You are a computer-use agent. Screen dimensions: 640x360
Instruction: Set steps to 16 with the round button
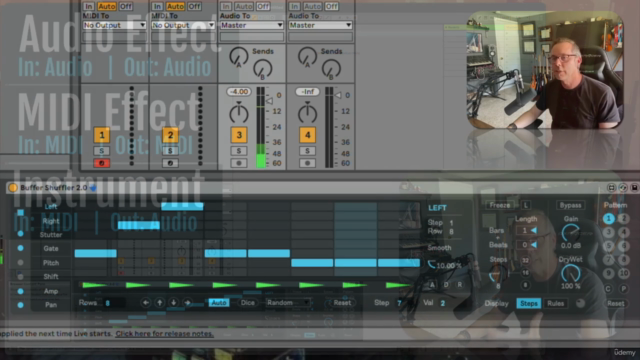coord(525,273)
